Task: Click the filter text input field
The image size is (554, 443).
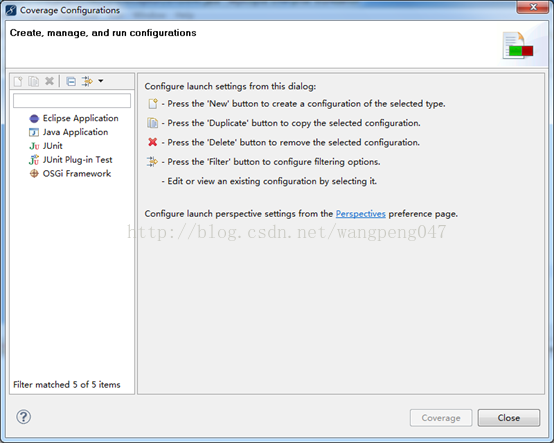Action: [72, 100]
